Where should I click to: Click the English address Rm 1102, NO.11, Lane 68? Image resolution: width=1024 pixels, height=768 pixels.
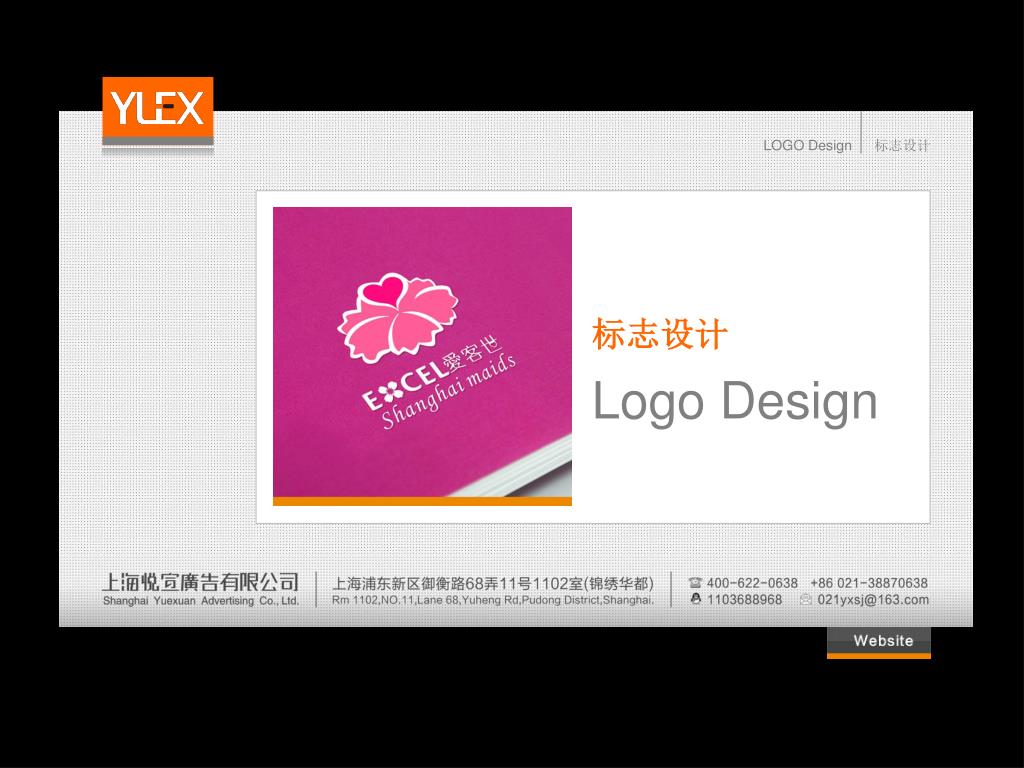[x=493, y=600]
